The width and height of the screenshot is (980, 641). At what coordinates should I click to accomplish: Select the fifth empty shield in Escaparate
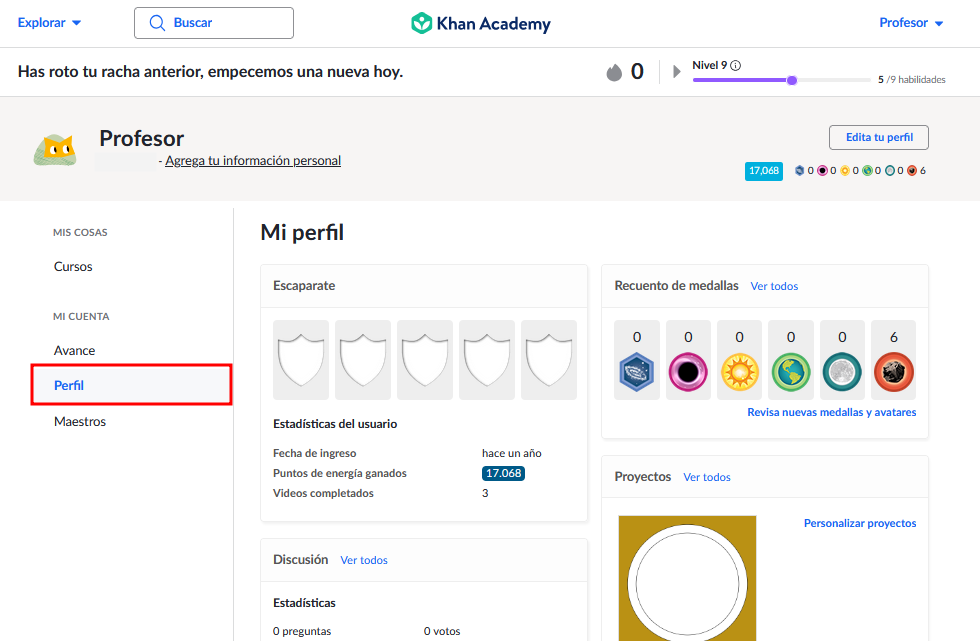[x=549, y=360]
